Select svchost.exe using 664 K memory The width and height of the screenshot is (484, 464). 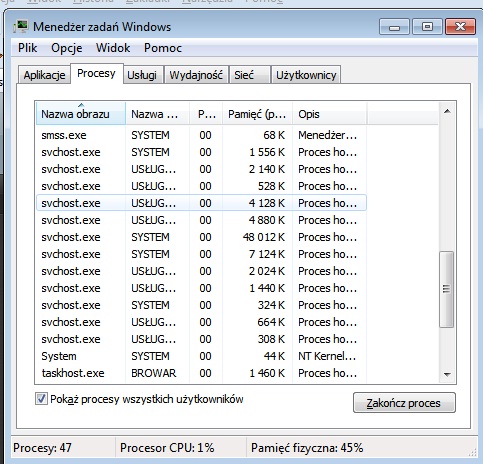[201, 322]
